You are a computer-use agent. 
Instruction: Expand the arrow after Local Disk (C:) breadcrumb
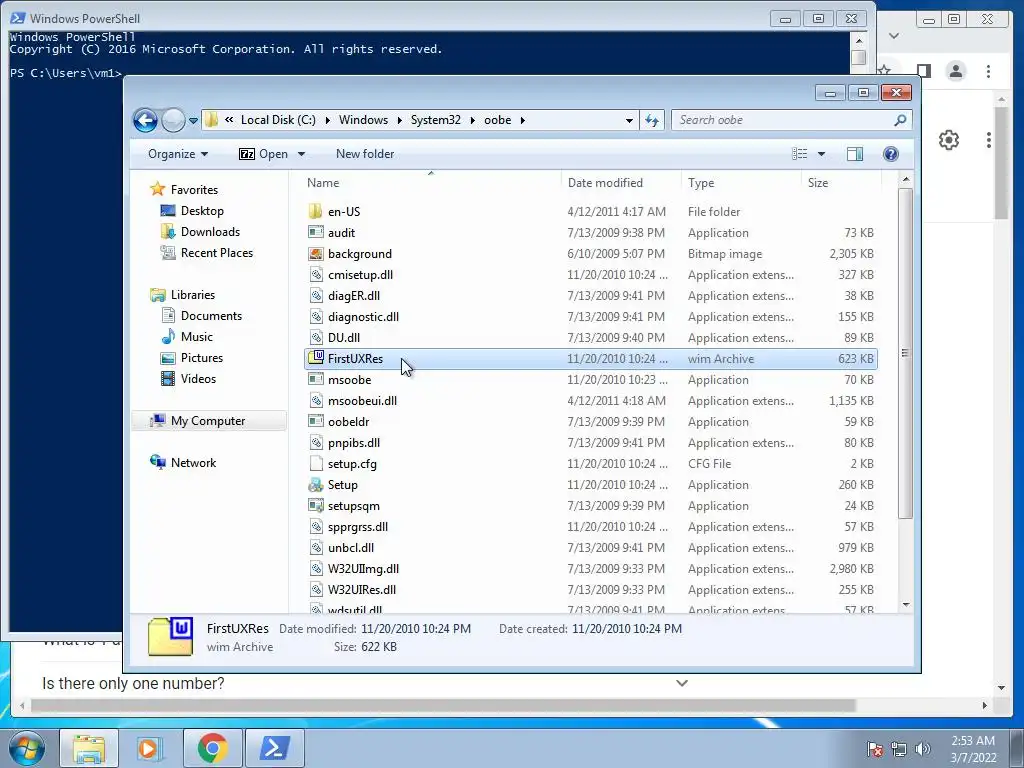click(x=327, y=120)
